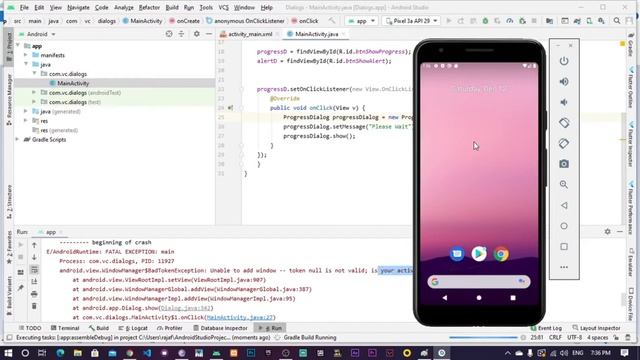Click the emulator back triangle button

564,205
